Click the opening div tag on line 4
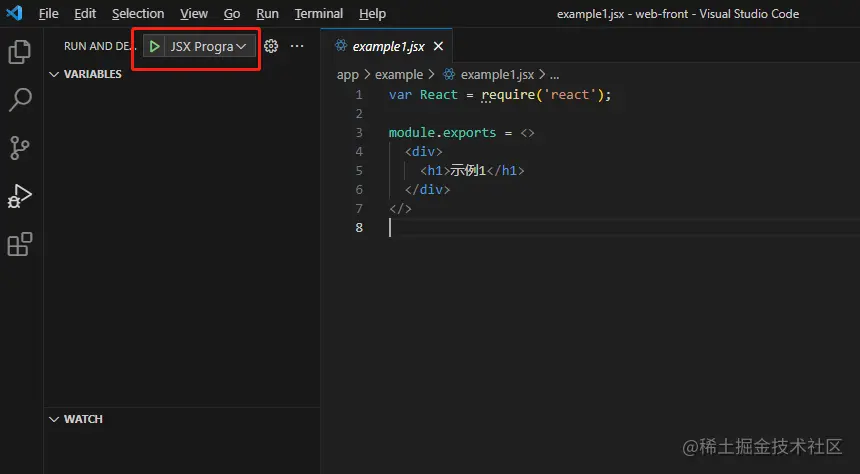Viewport: 860px width, 474px height. tap(423, 151)
